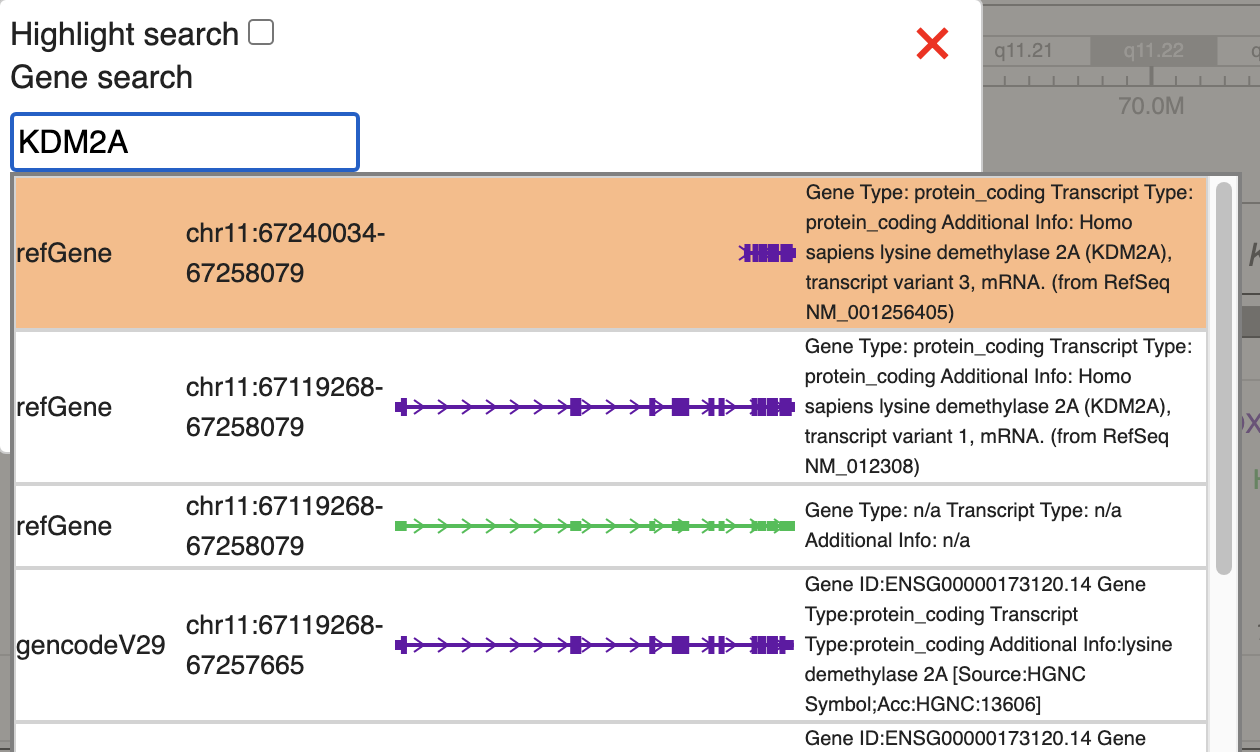Choose the NM_012308 transcript description
Image resolution: width=1260 pixels, height=752 pixels.
point(998,407)
